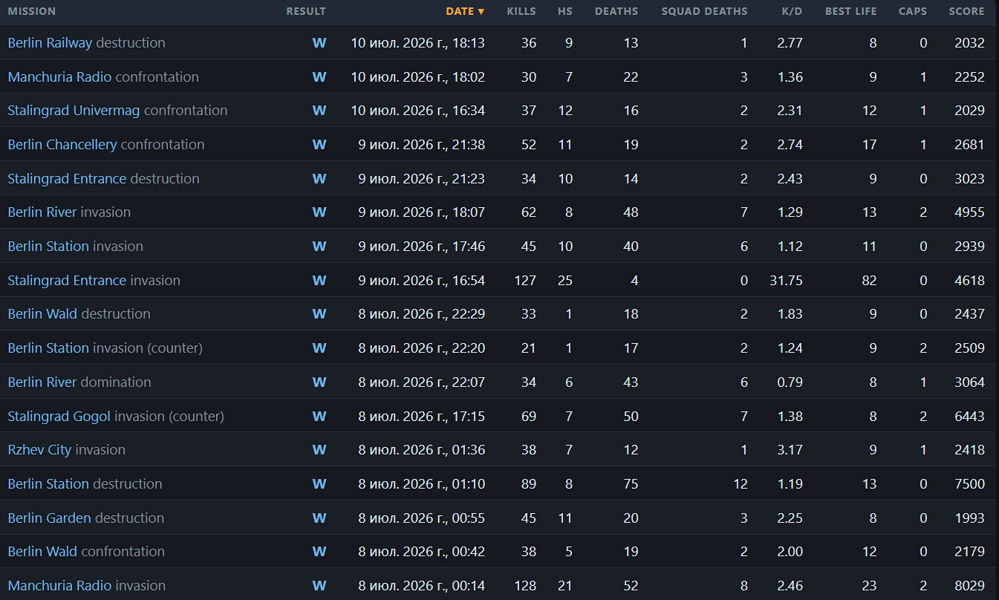Sort table by the DATE column header
The image size is (999, 600).
[x=465, y=11]
